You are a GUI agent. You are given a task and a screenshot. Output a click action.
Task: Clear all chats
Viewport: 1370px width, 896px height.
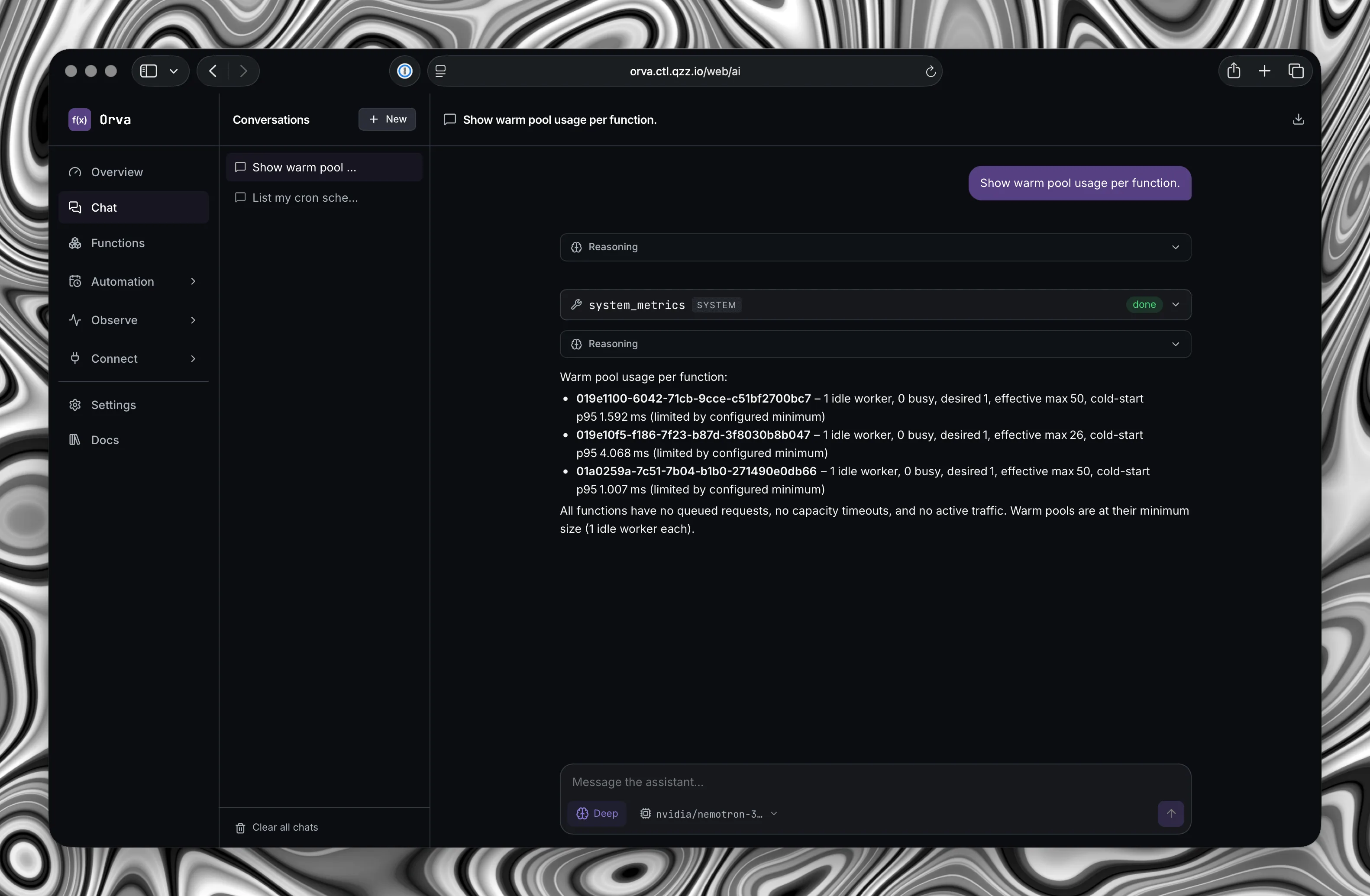(x=277, y=828)
